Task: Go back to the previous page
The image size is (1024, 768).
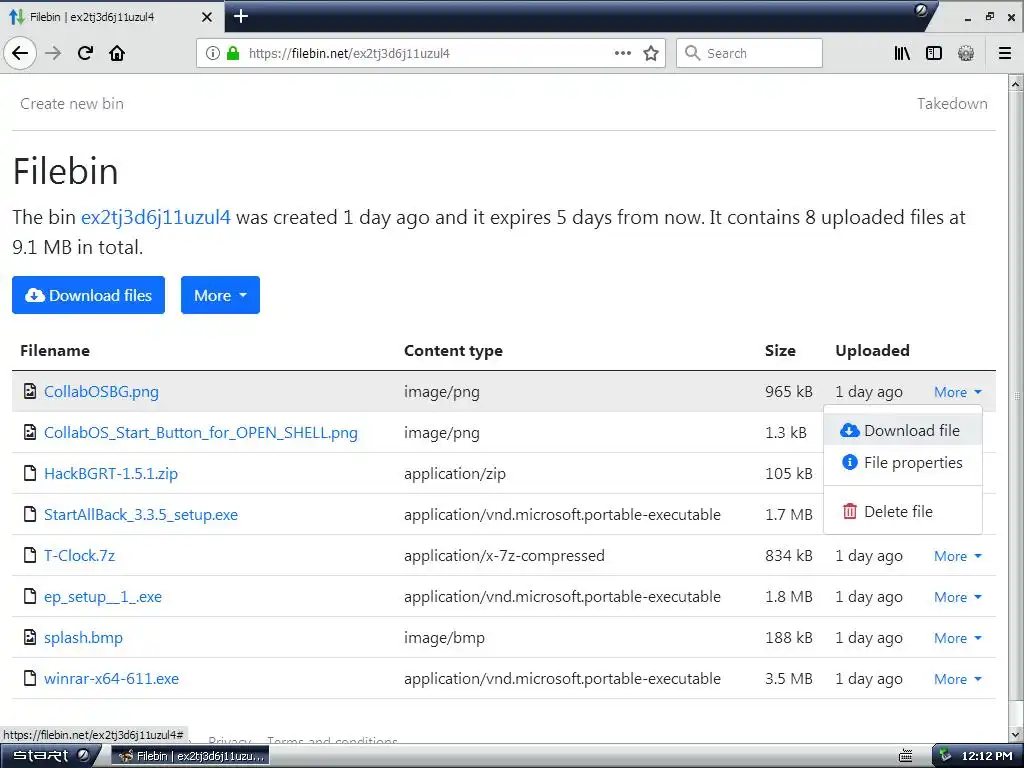Action: 20,53
